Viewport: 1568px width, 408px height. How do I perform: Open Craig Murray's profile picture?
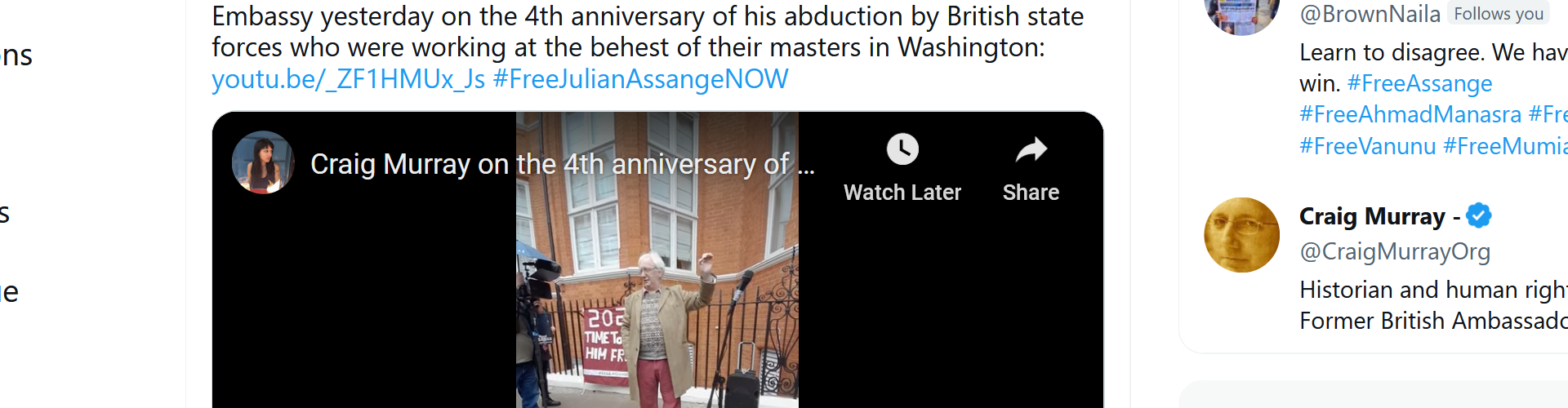[x=1241, y=235]
